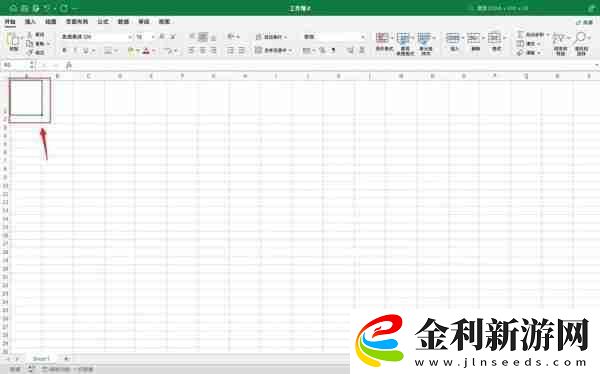Click the Insert cells button

[x=454, y=42]
